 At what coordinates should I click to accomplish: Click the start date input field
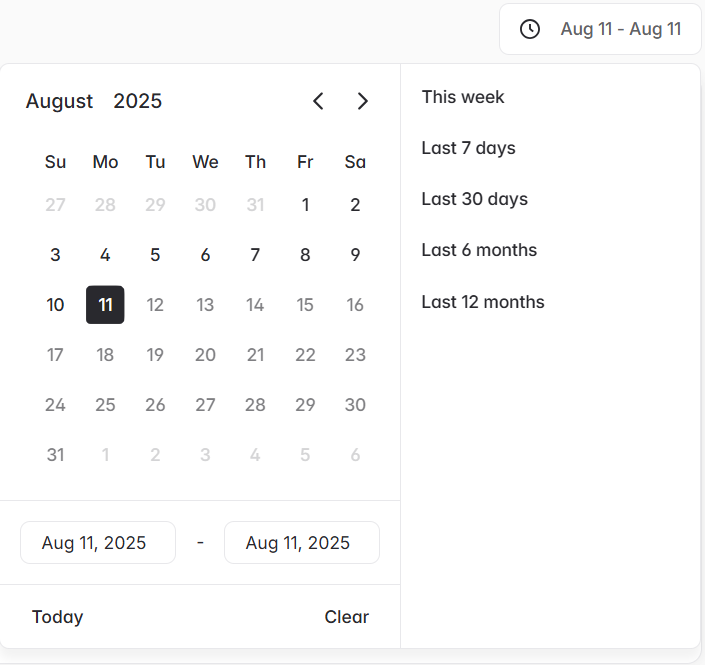(x=98, y=543)
